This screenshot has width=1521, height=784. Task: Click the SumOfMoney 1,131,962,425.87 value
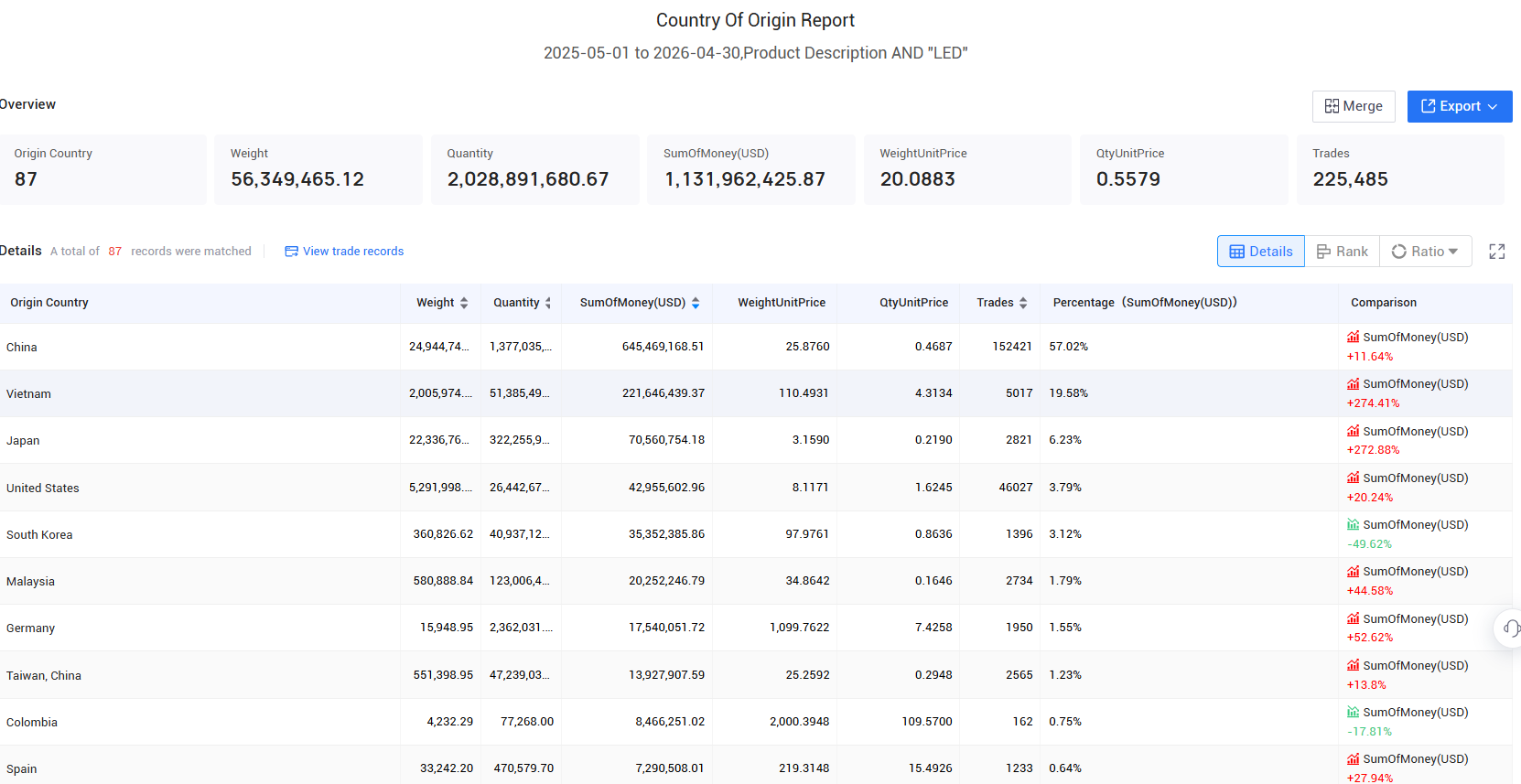coord(745,179)
